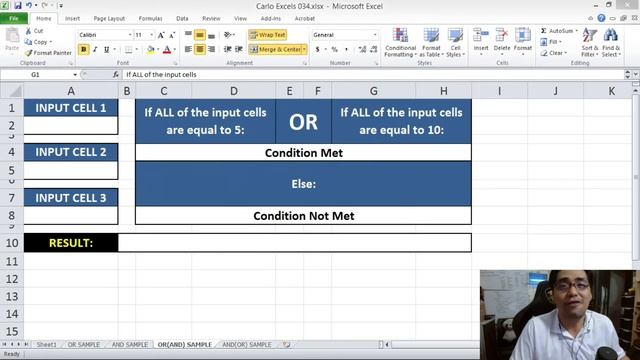Toggle Bold formatting
This screenshot has width=640, height=360.
click(x=84, y=49)
